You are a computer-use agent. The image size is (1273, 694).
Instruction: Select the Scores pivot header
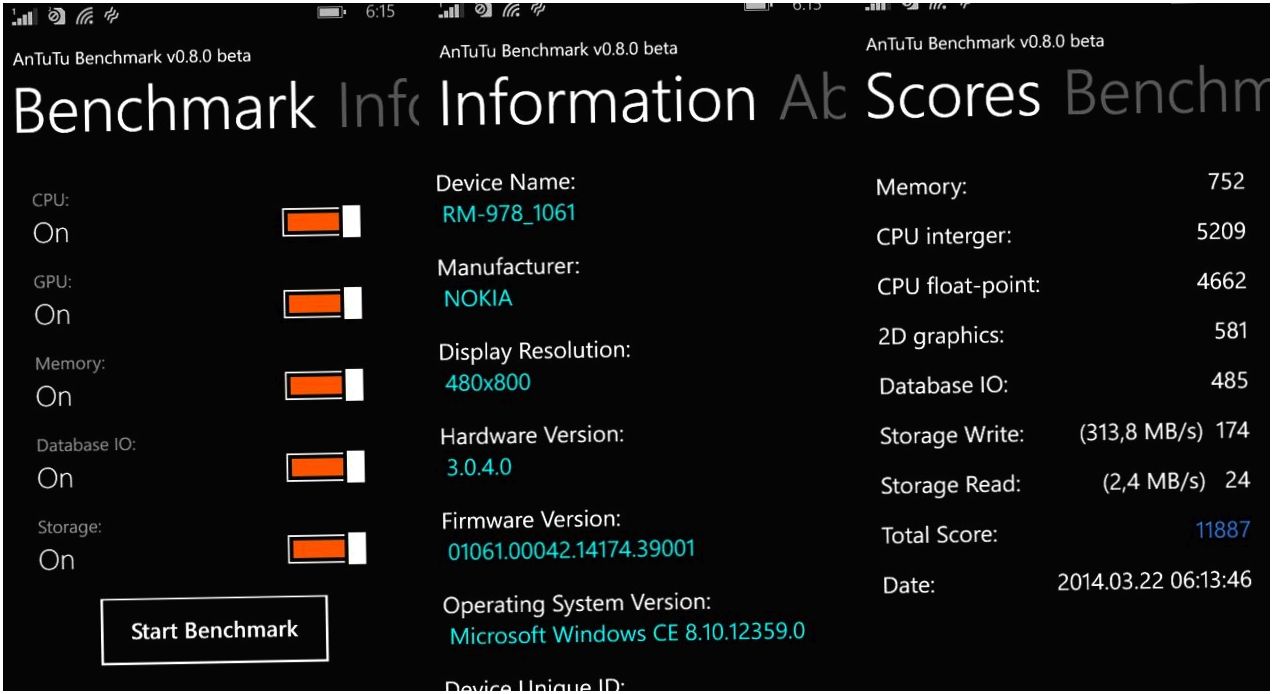click(953, 96)
